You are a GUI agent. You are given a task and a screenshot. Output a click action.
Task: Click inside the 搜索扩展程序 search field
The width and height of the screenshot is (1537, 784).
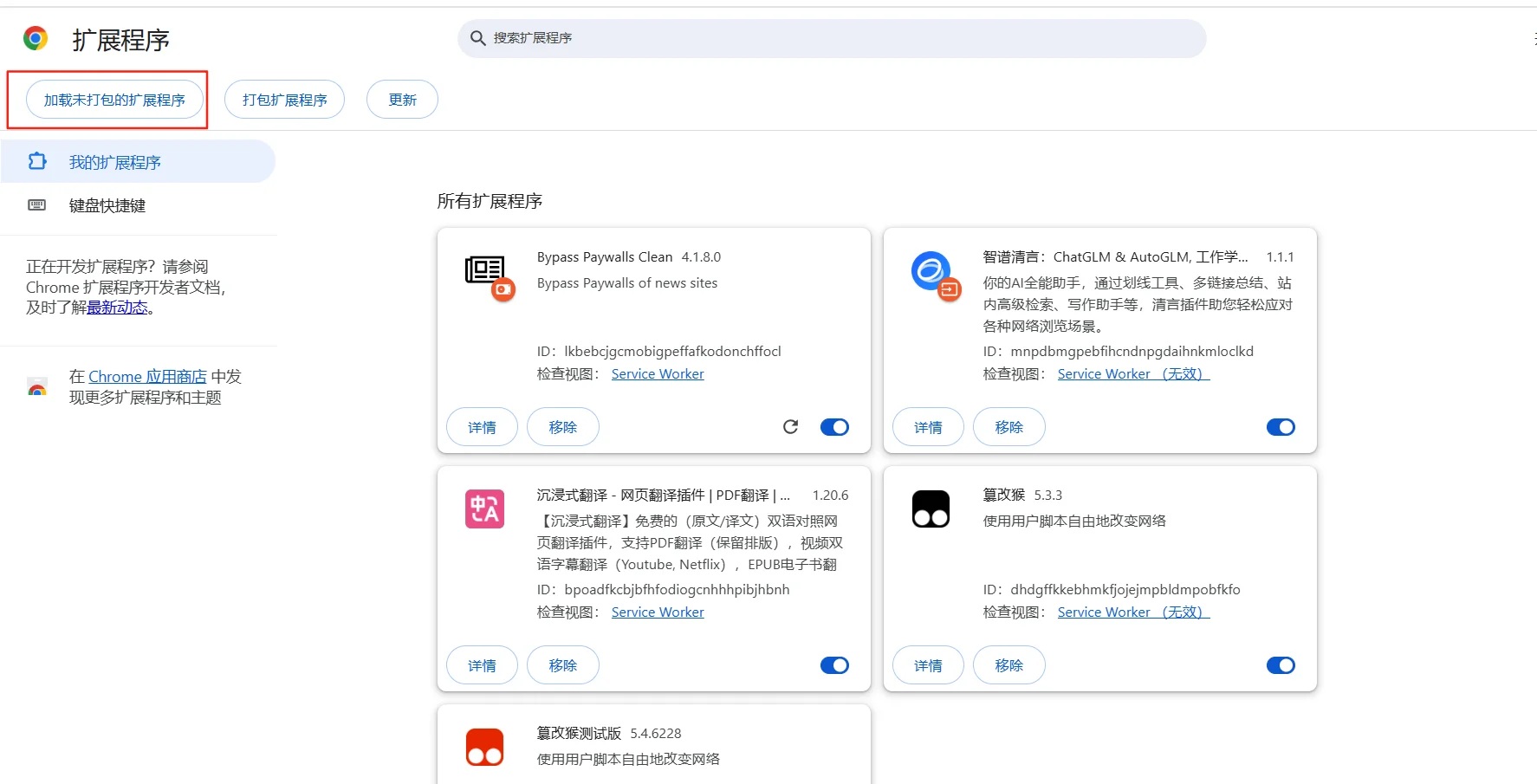[780, 38]
